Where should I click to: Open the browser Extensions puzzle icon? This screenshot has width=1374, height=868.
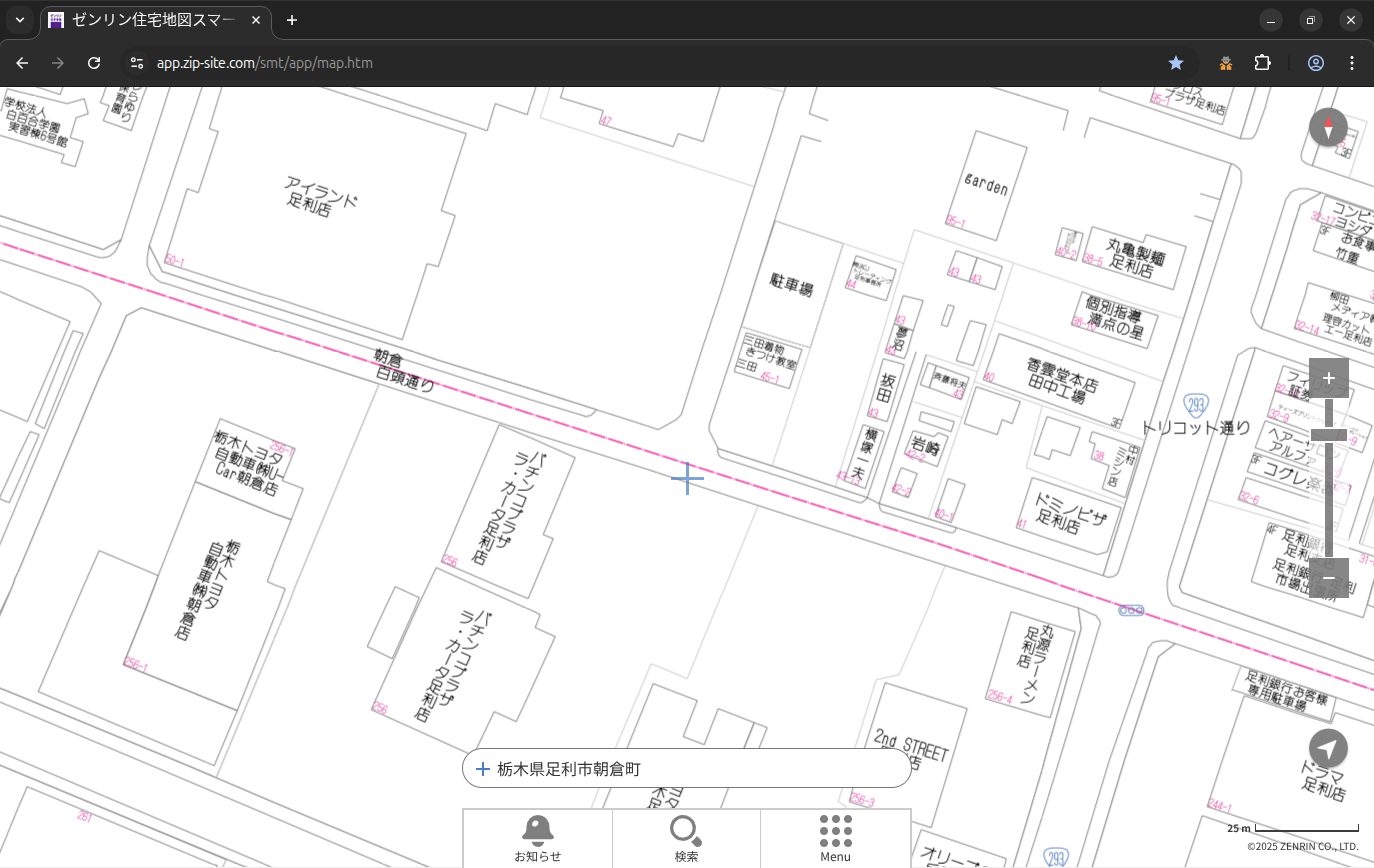pos(1262,63)
